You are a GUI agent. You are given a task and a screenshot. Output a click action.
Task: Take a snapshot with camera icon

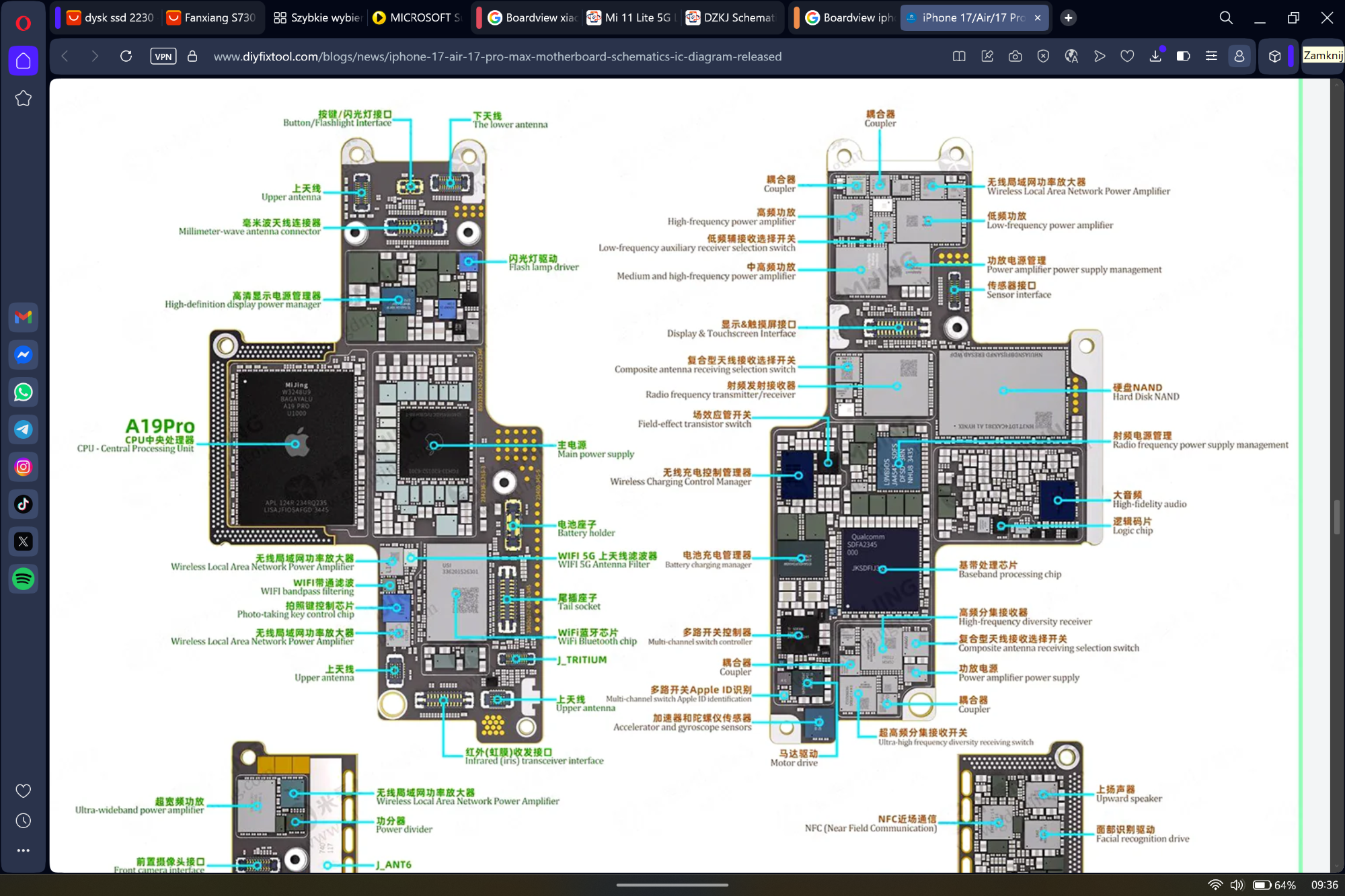click(1015, 56)
